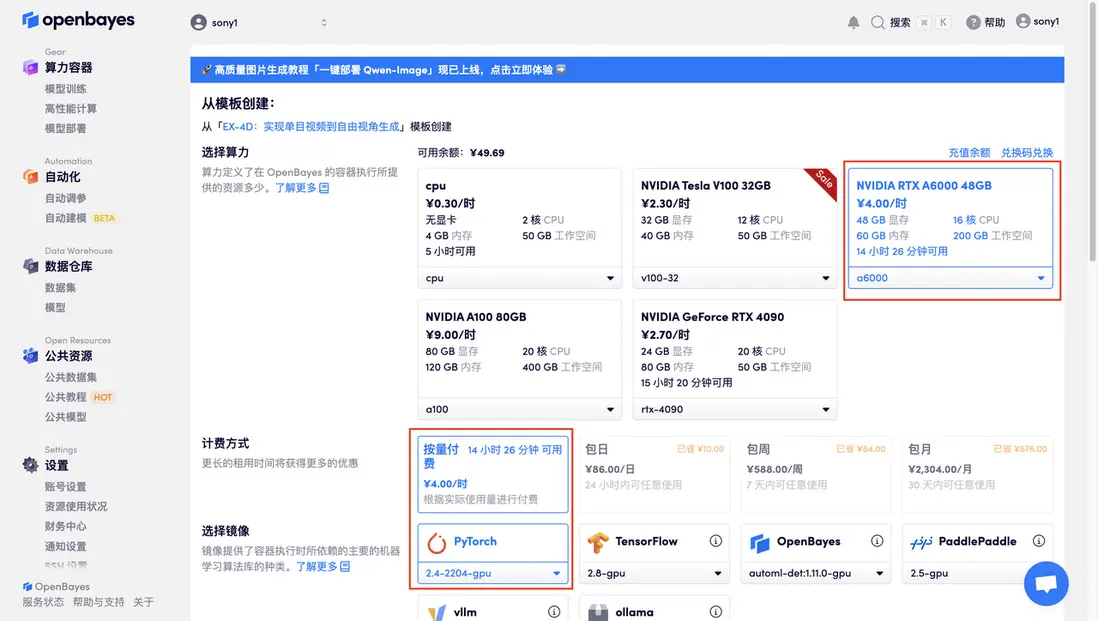This screenshot has width=1098, height=621.
Task: Click the OpenBayes image logo icon
Action: (x=760, y=543)
